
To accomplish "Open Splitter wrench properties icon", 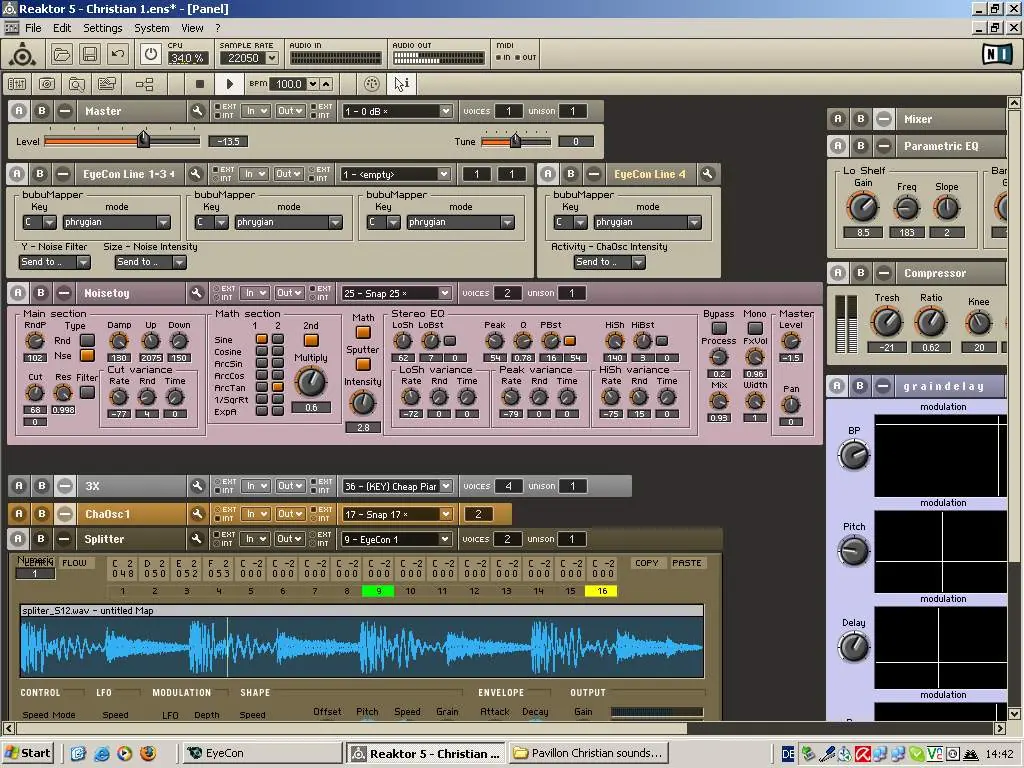I will [196, 539].
